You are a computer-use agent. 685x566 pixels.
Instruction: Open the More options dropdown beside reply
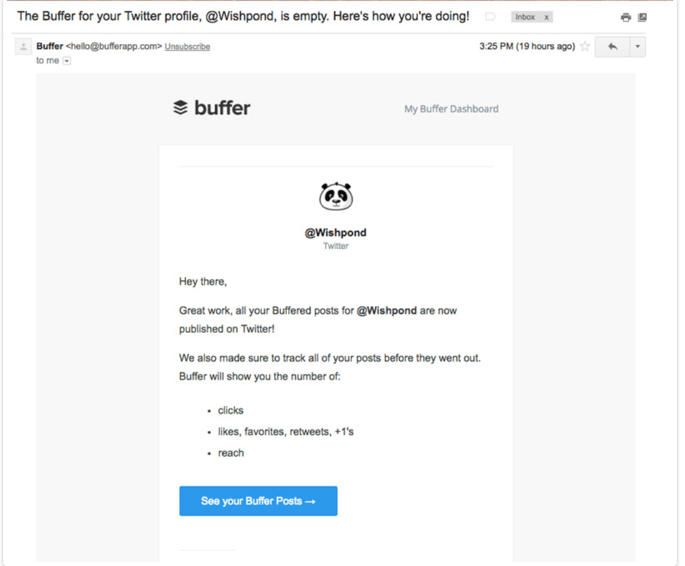[x=637, y=46]
